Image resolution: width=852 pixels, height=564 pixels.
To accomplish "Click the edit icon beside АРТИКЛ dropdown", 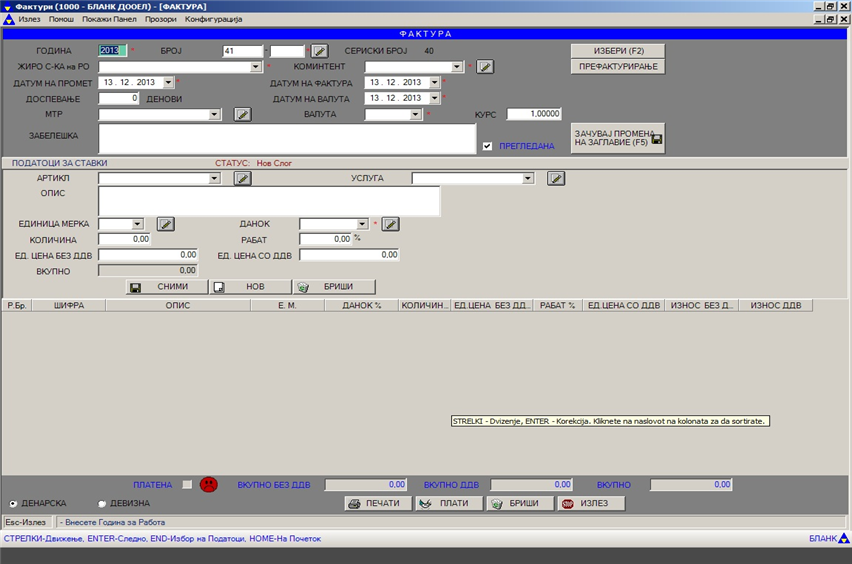I will [x=242, y=179].
